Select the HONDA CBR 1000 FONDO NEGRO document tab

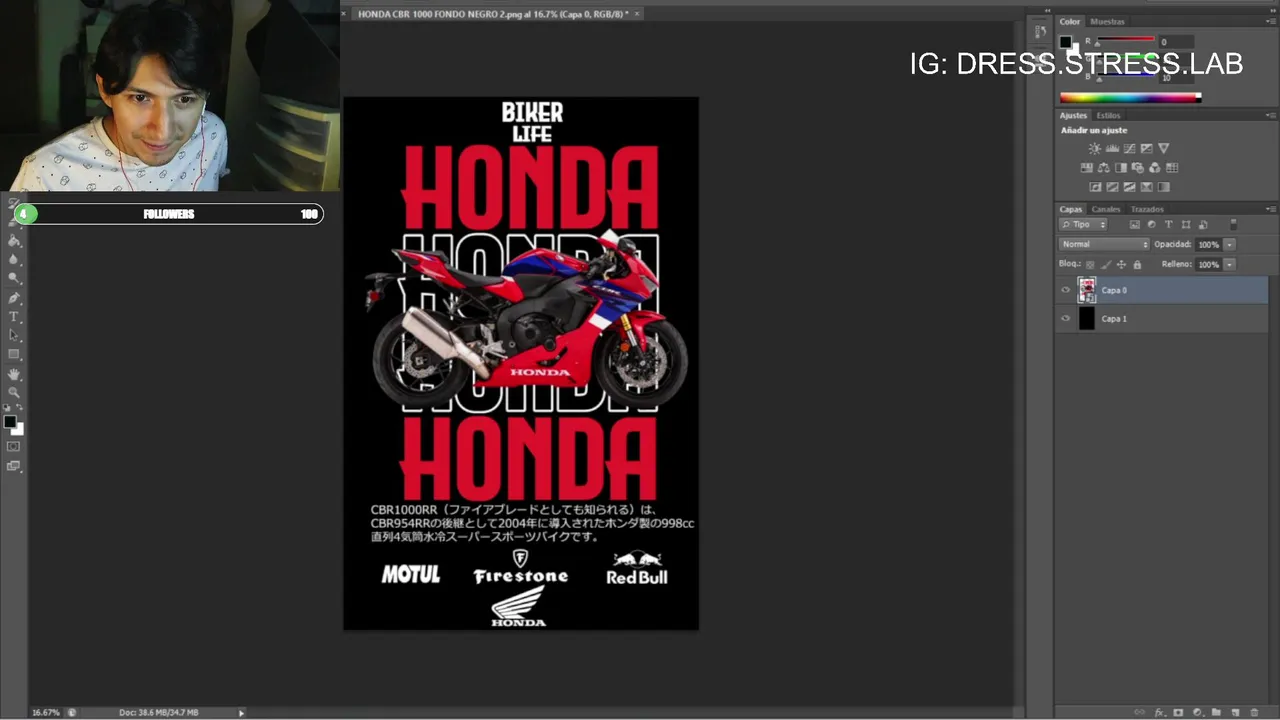[x=492, y=14]
